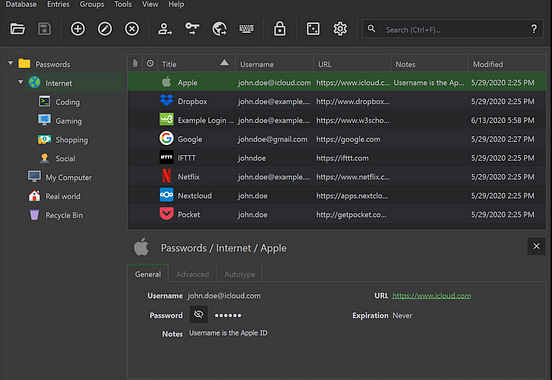This screenshot has width=552, height=380.
Task: Copy password with the key icon
Action: (x=192, y=29)
